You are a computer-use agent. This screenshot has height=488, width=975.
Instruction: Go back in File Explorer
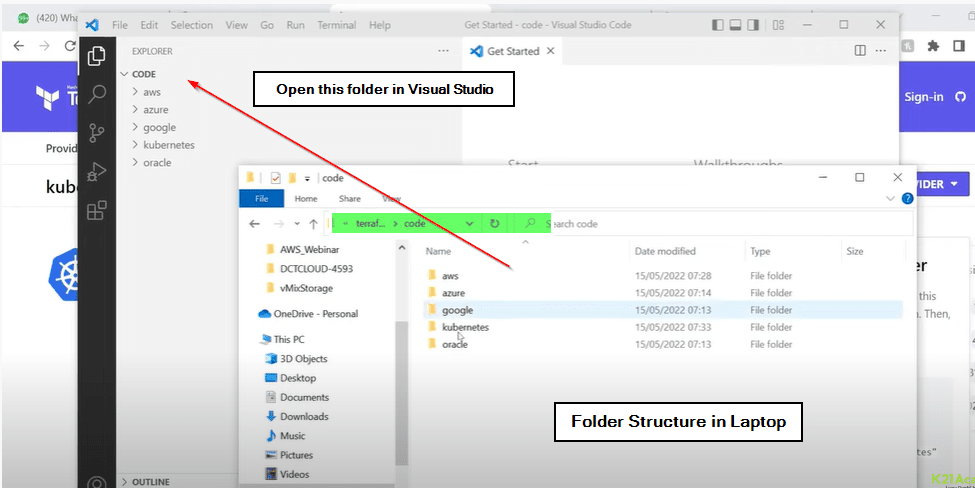[x=254, y=224]
